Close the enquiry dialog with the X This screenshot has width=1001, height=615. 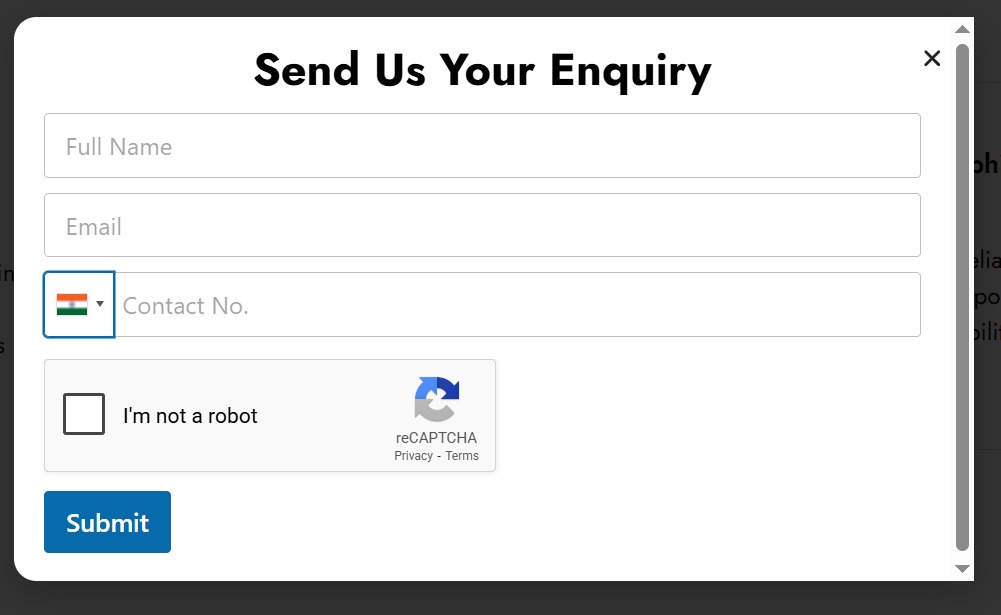[932, 59]
